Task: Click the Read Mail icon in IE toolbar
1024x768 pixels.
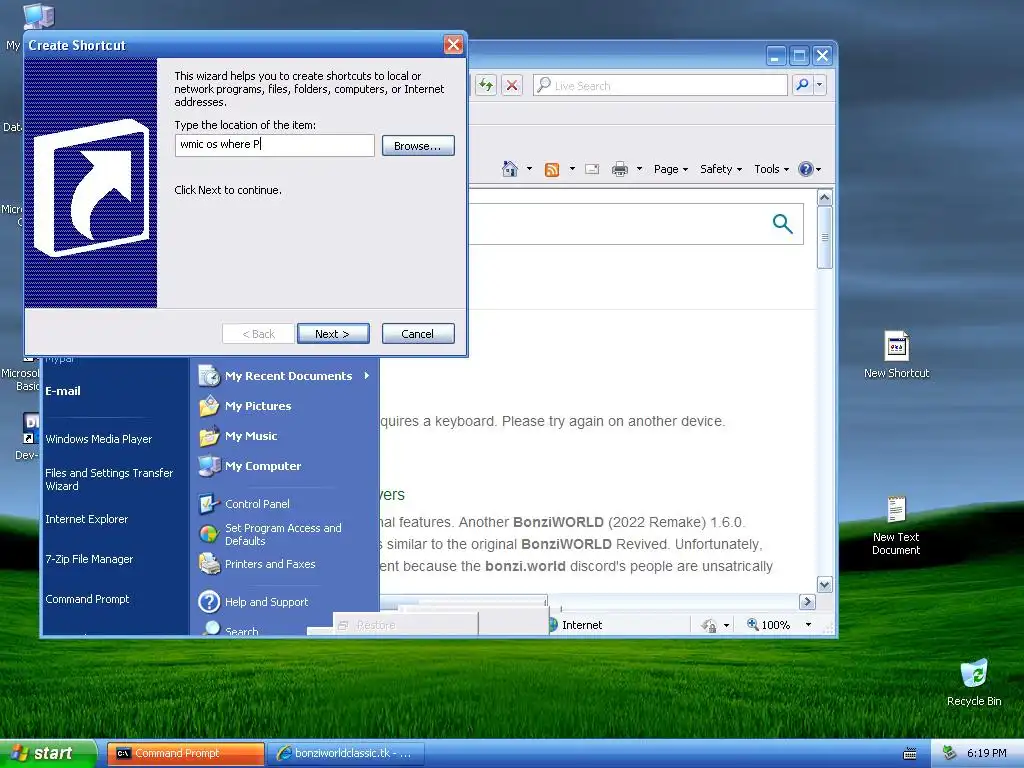Action: (592, 170)
